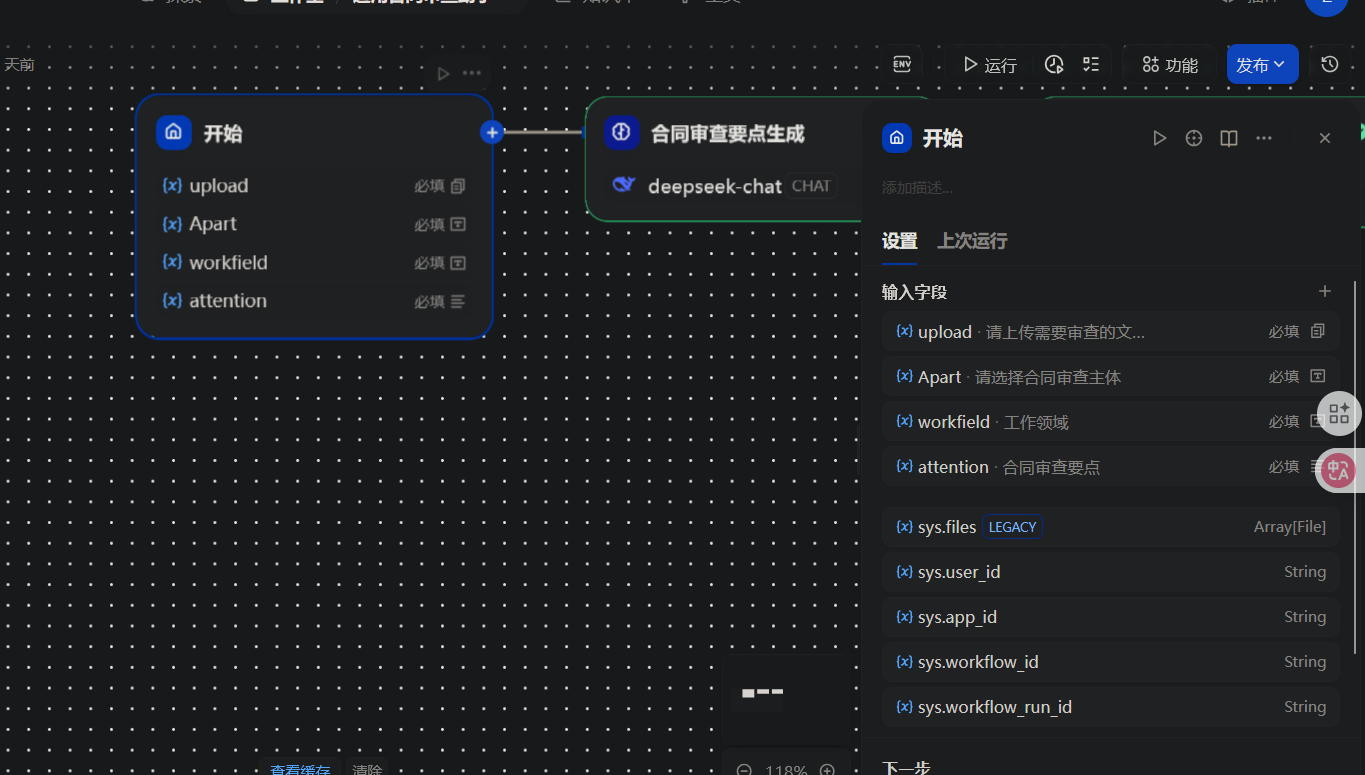Select the 合同审查要点生成 node title

point(728,133)
